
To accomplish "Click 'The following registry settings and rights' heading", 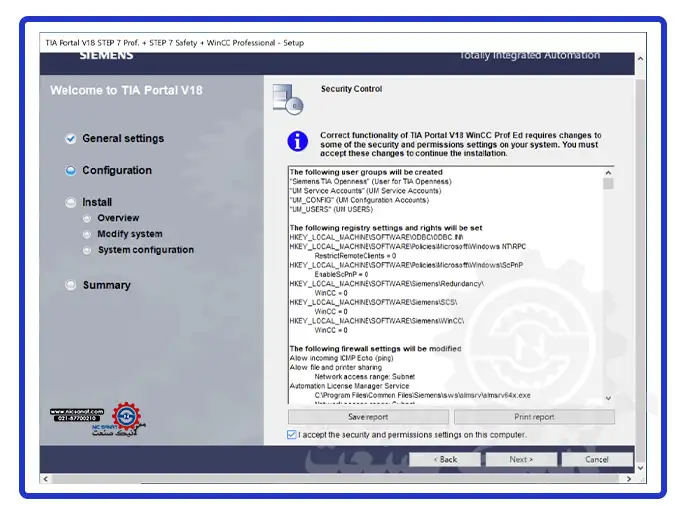I will pyautogui.click(x=386, y=228).
